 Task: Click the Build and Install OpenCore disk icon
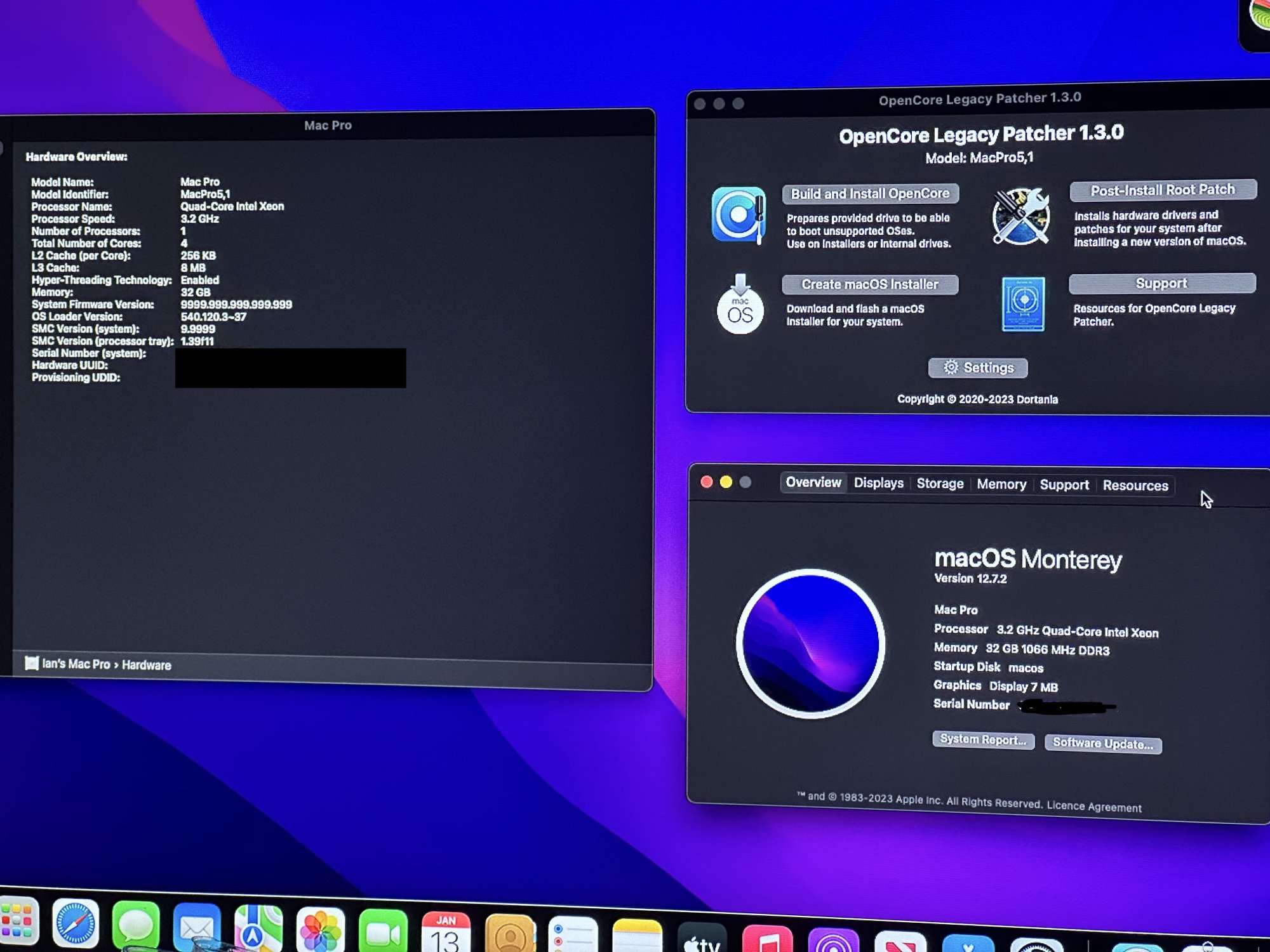click(739, 215)
